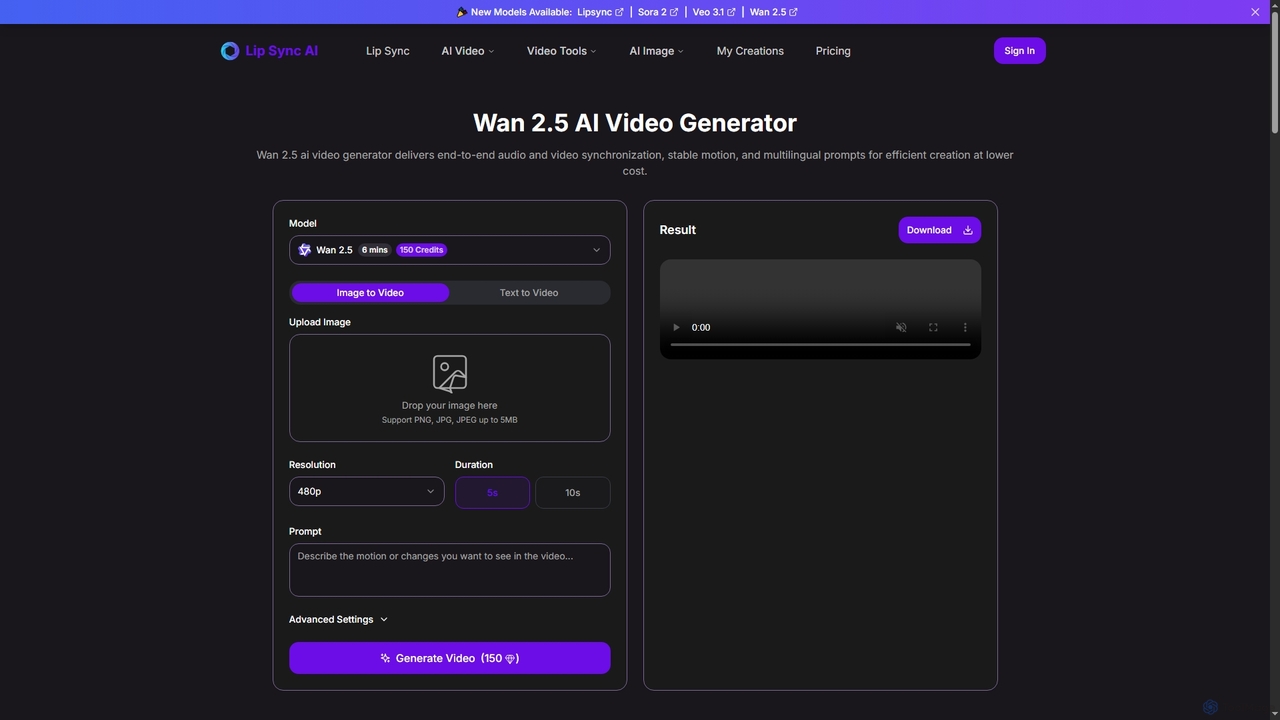Viewport: 1280px width, 720px height.
Task: Expand the Video Tools menu
Action: [562, 51]
